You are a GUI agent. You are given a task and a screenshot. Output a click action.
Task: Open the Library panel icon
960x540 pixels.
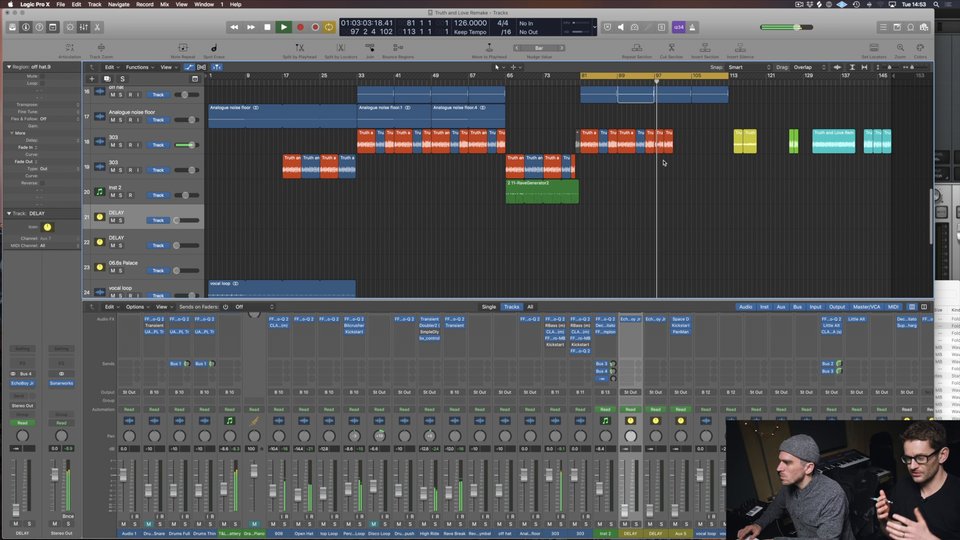coord(12,27)
